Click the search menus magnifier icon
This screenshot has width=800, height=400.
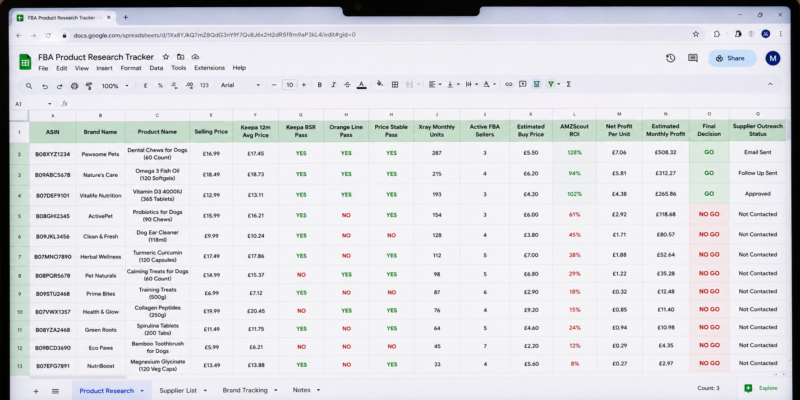click(29, 86)
